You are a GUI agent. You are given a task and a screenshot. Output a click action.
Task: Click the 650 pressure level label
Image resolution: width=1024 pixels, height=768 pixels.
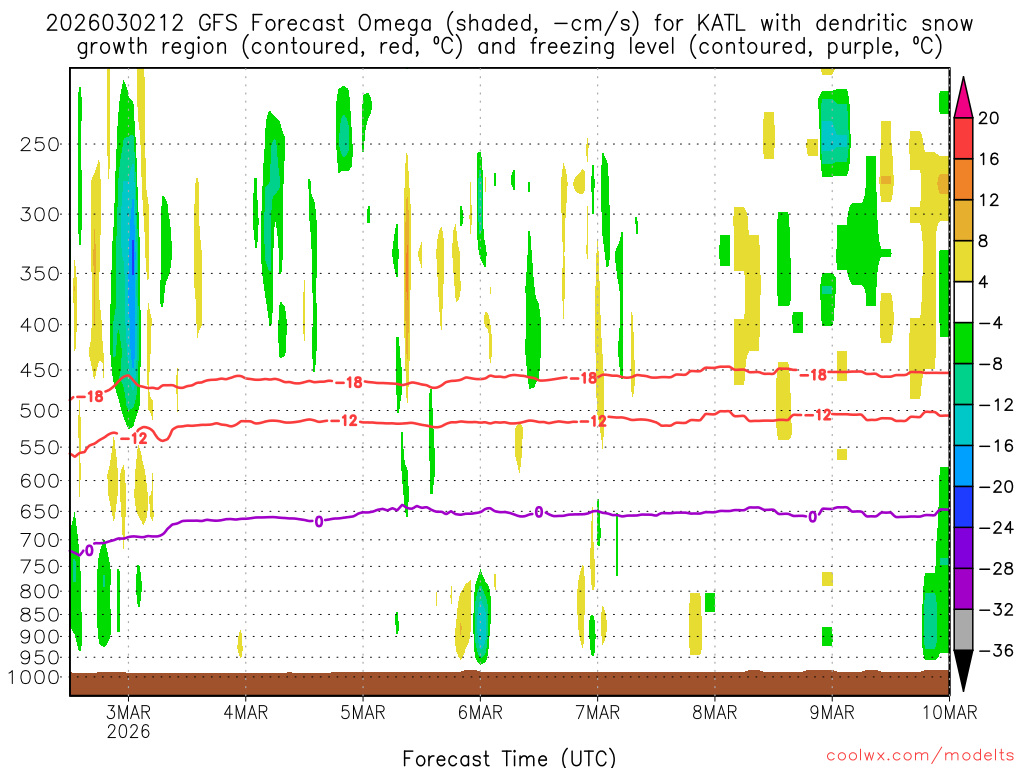(40, 511)
